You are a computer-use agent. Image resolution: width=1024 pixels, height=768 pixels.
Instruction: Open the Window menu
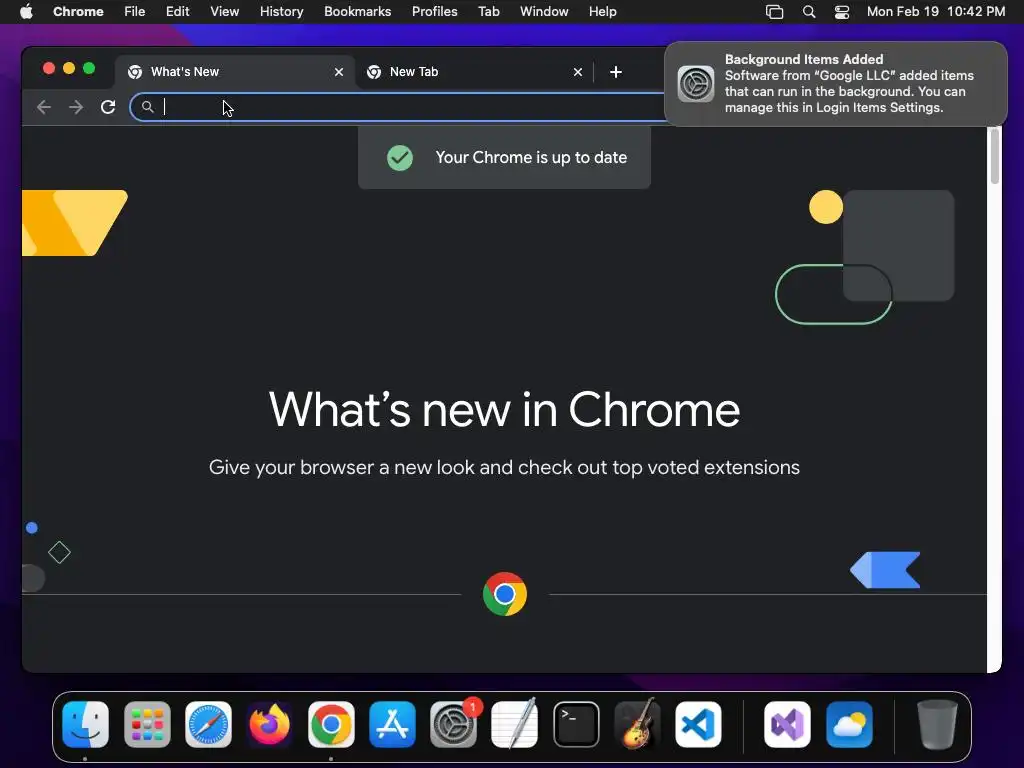pos(544,12)
